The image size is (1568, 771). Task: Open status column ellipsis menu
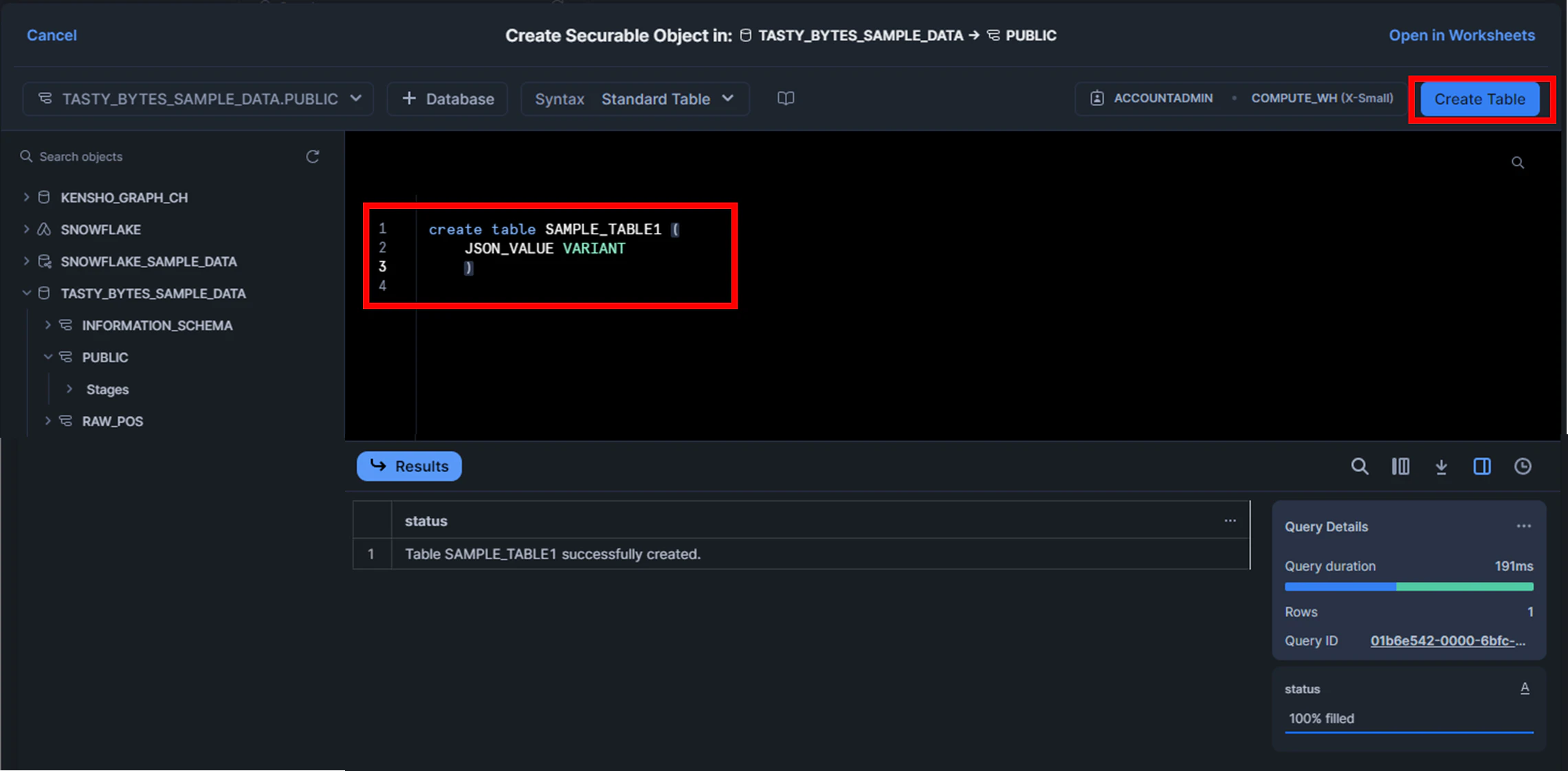(1230, 521)
